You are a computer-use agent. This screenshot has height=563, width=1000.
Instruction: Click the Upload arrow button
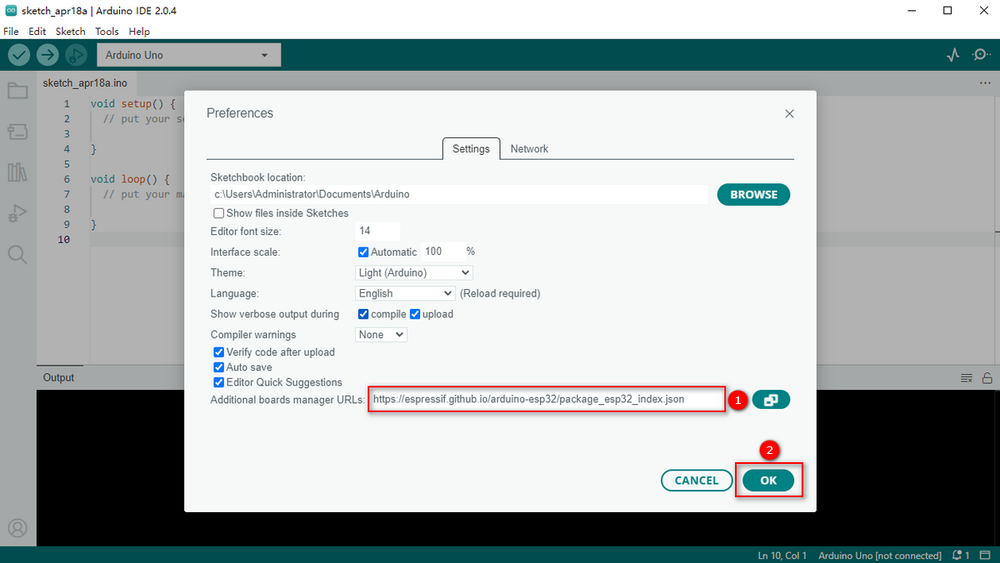pyautogui.click(x=47, y=55)
